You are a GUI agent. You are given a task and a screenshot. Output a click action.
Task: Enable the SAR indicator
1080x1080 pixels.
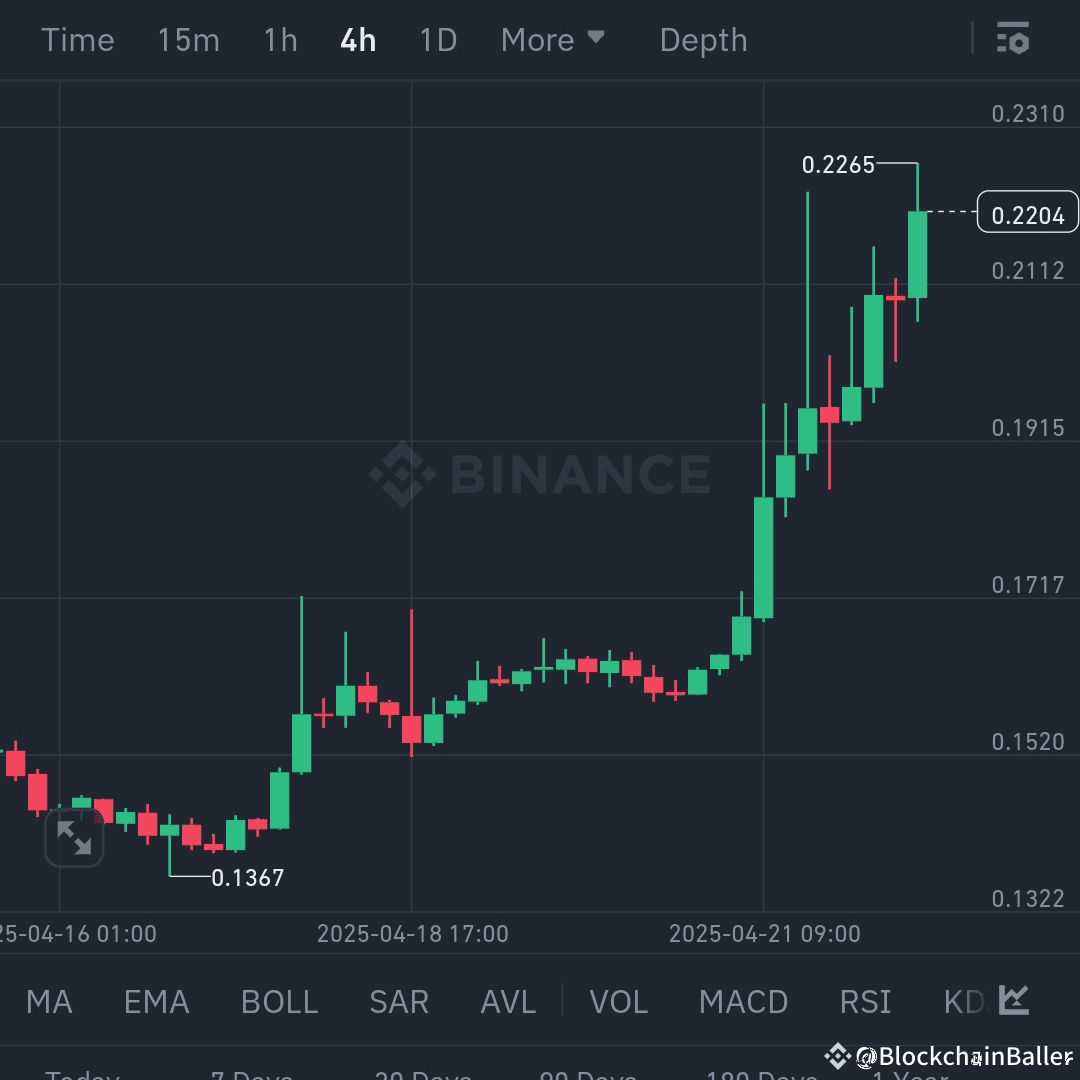[398, 1001]
